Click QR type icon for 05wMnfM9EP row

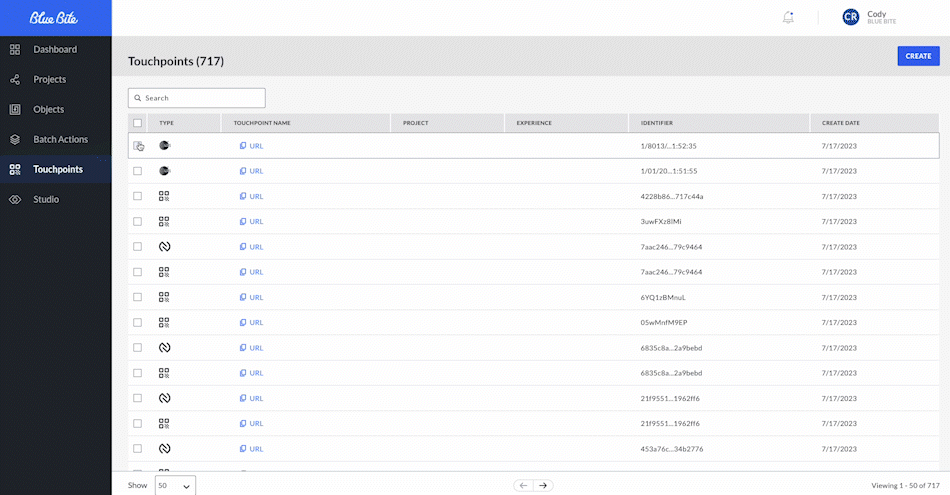[164, 322]
